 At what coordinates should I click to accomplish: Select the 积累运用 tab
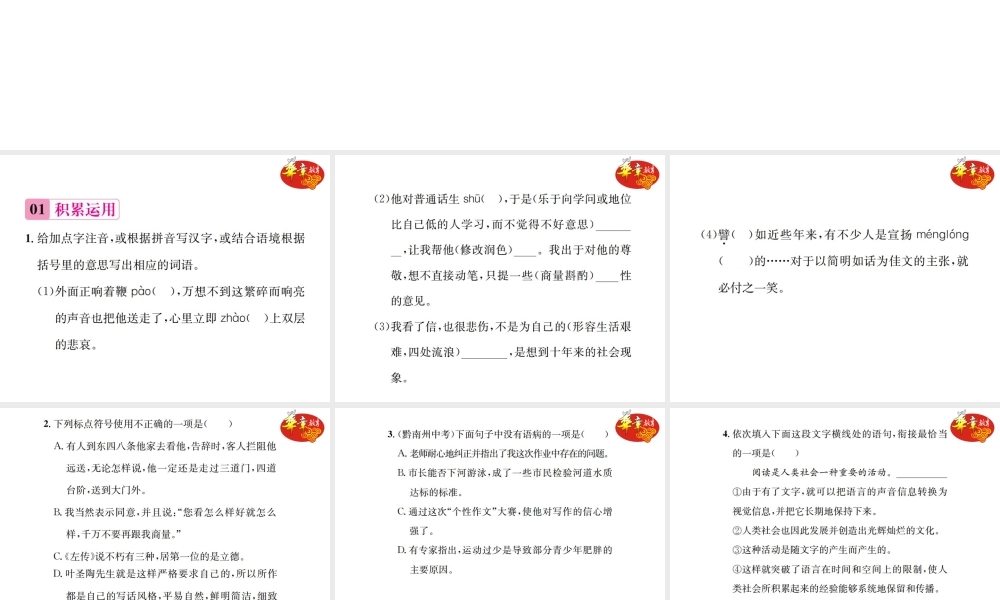pyautogui.click(x=75, y=208)
